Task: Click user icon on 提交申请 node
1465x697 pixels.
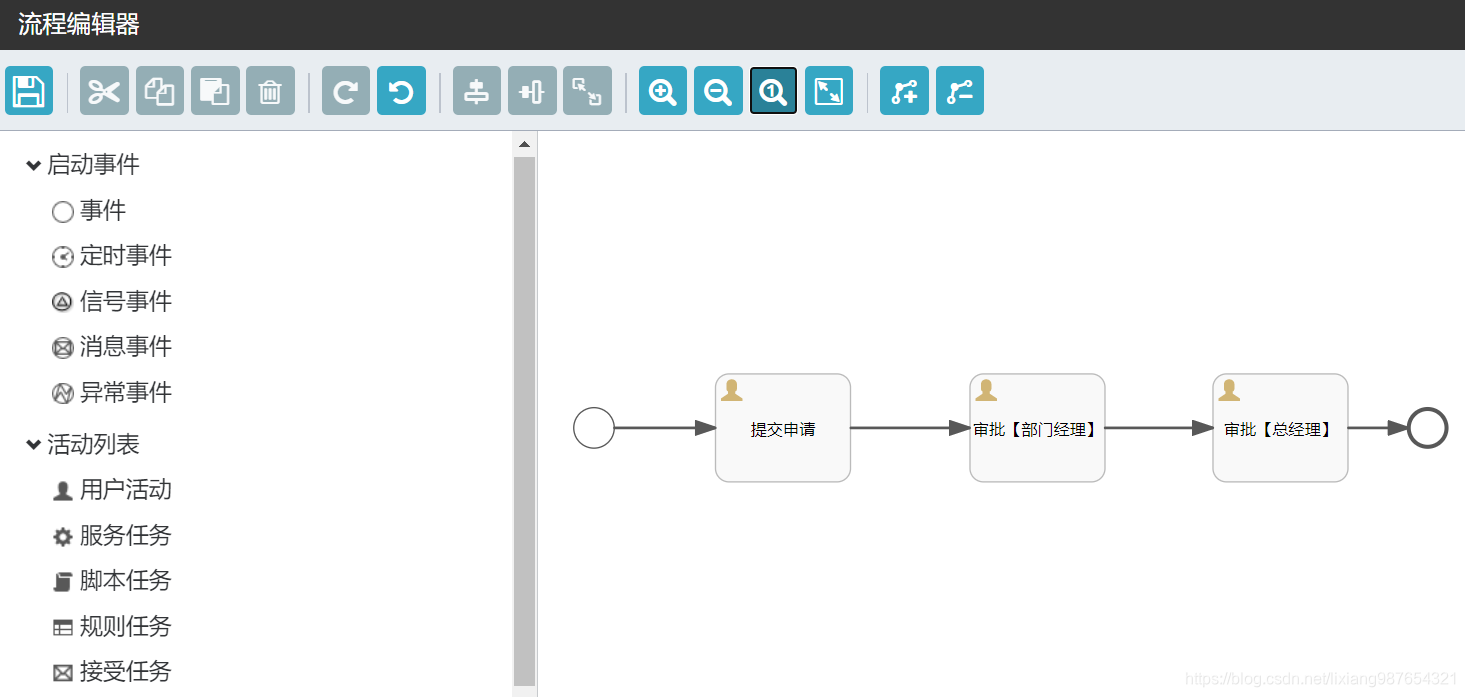Action: click(732, 390)
